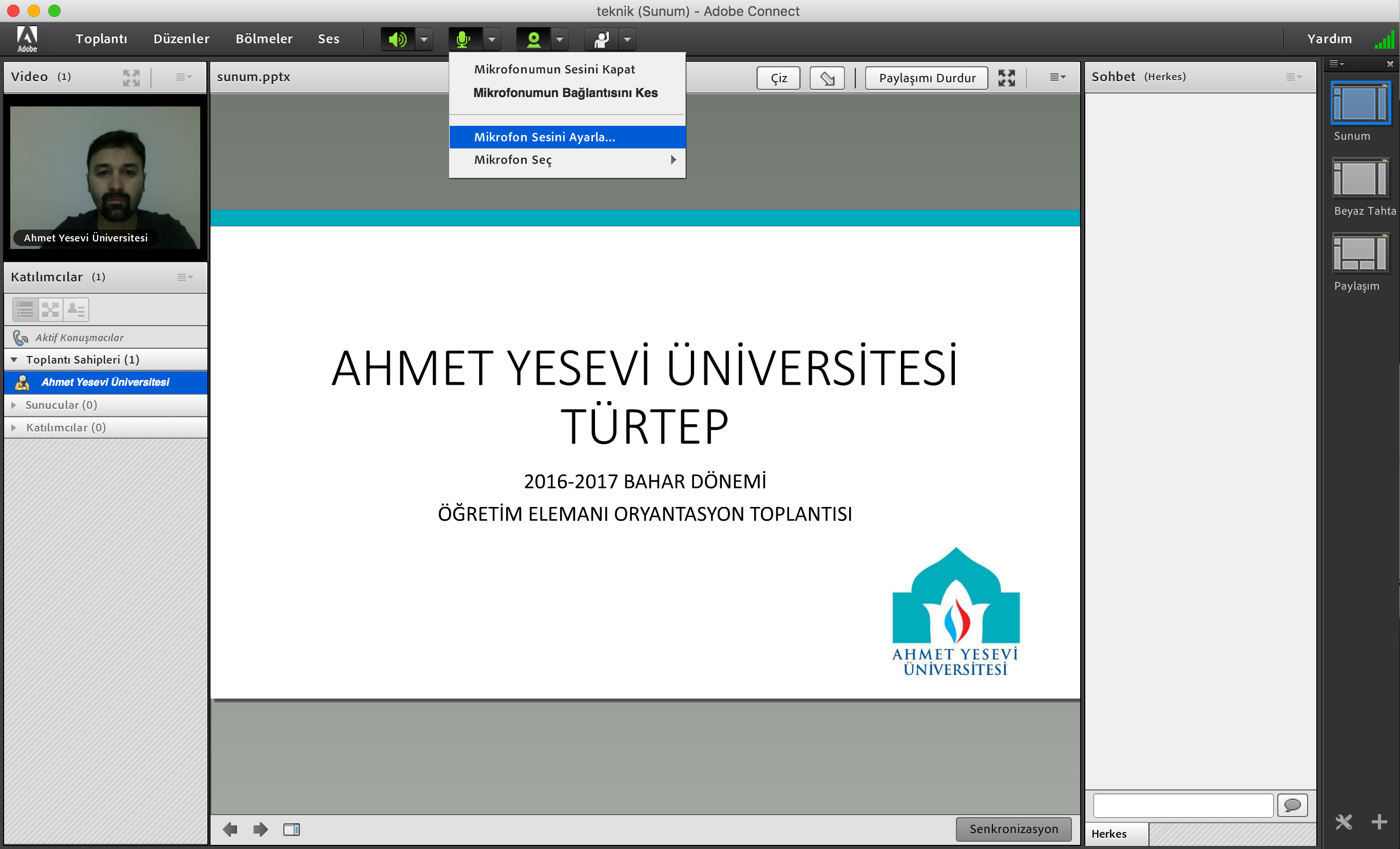
Task: Click the Ahmet Yesevi Üniversitesi logo on slide
Action: [x=956, y=612]
